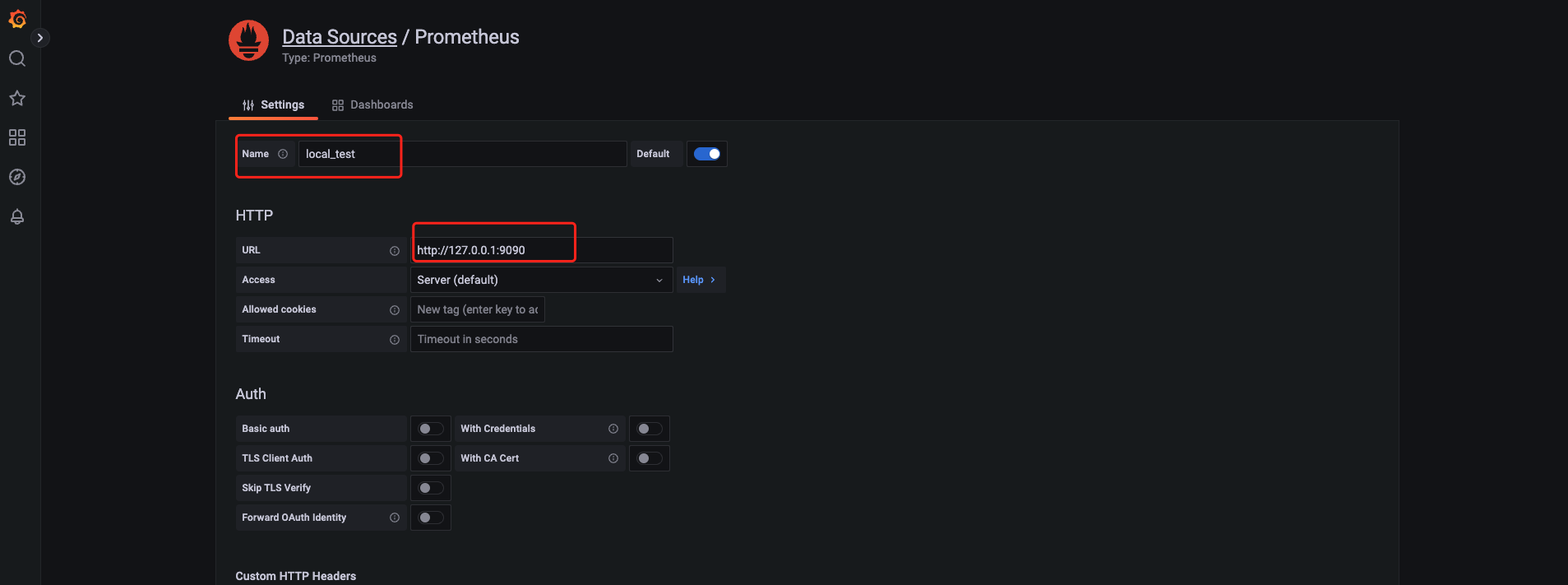This screenshot has height=585, width=1568.
Task: Click the Forward OAuth Identity info icon
Action: click(395, 518)
